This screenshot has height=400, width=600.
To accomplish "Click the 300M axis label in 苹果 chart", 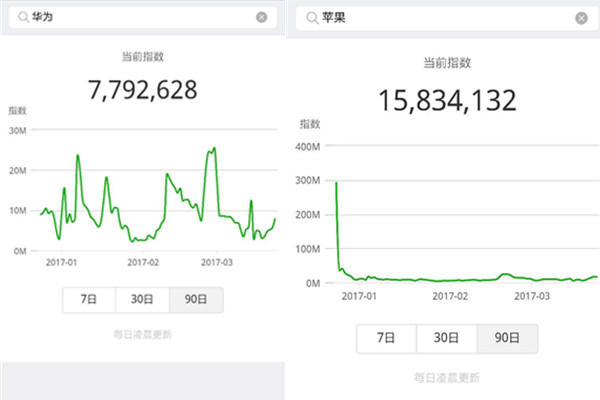I will [308, 181].
